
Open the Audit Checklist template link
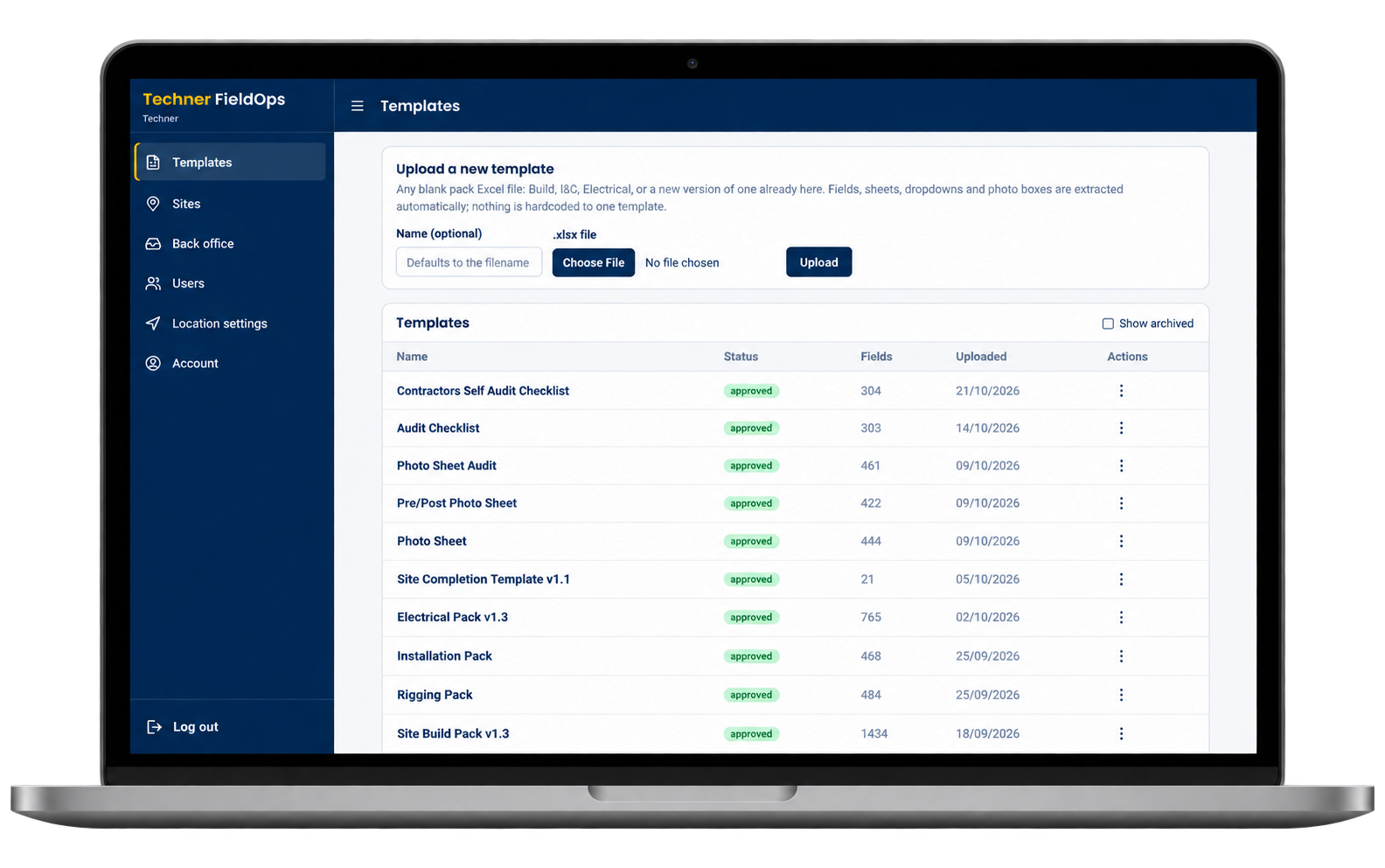point(438,428)
